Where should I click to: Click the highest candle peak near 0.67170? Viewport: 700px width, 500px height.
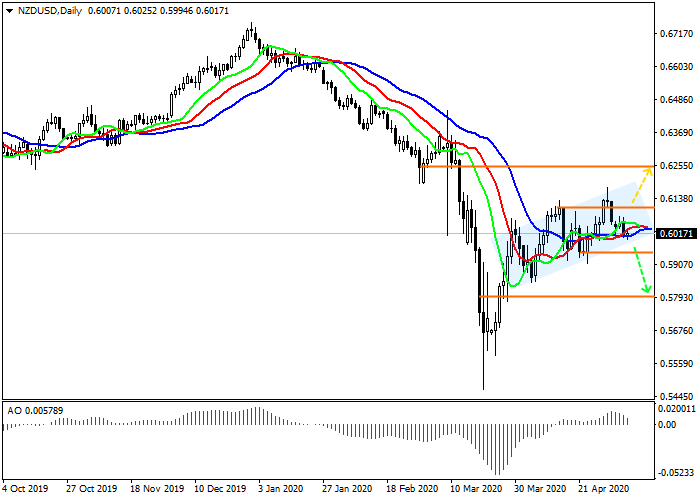click(251, 27)
